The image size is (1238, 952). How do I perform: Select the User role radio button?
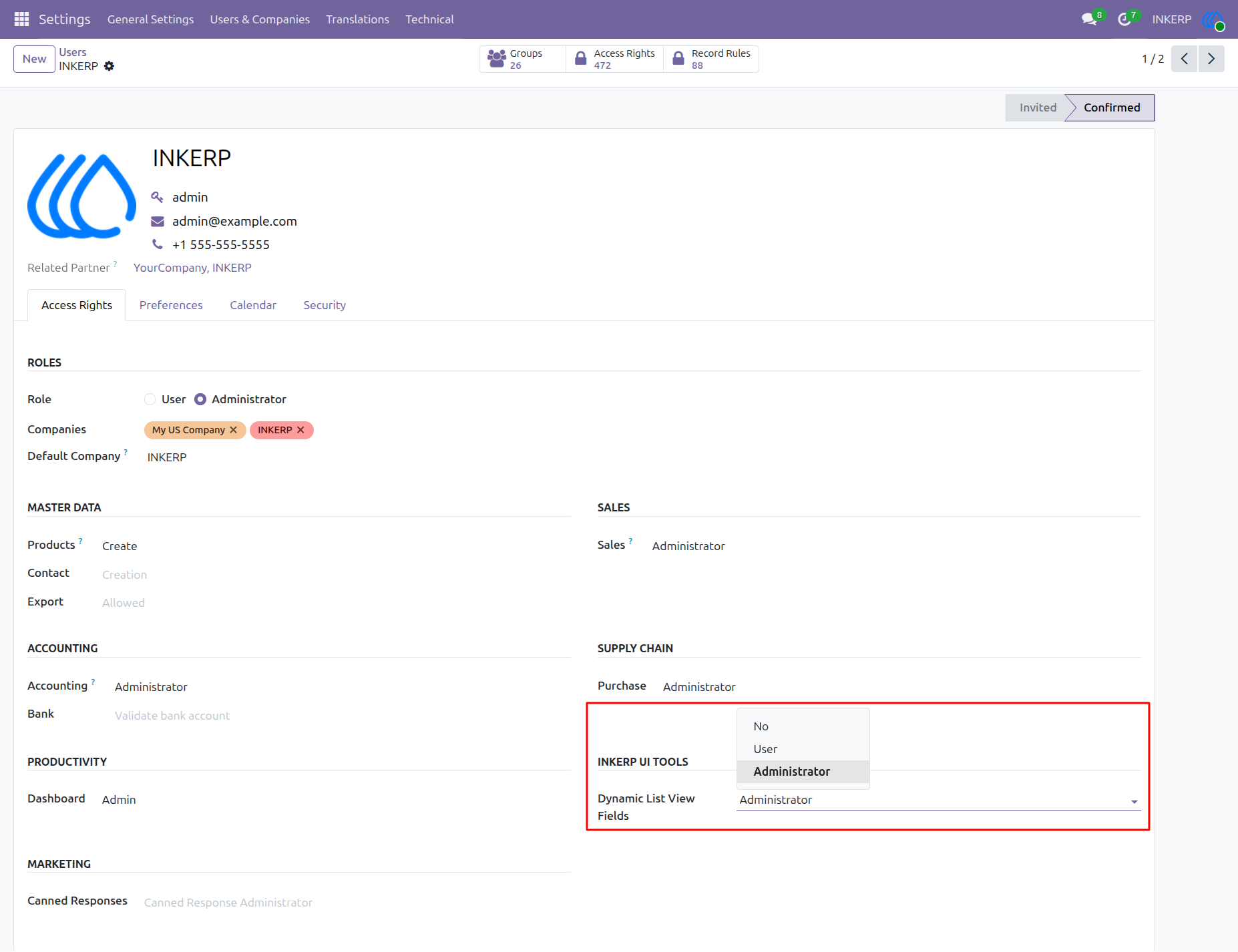150,399
